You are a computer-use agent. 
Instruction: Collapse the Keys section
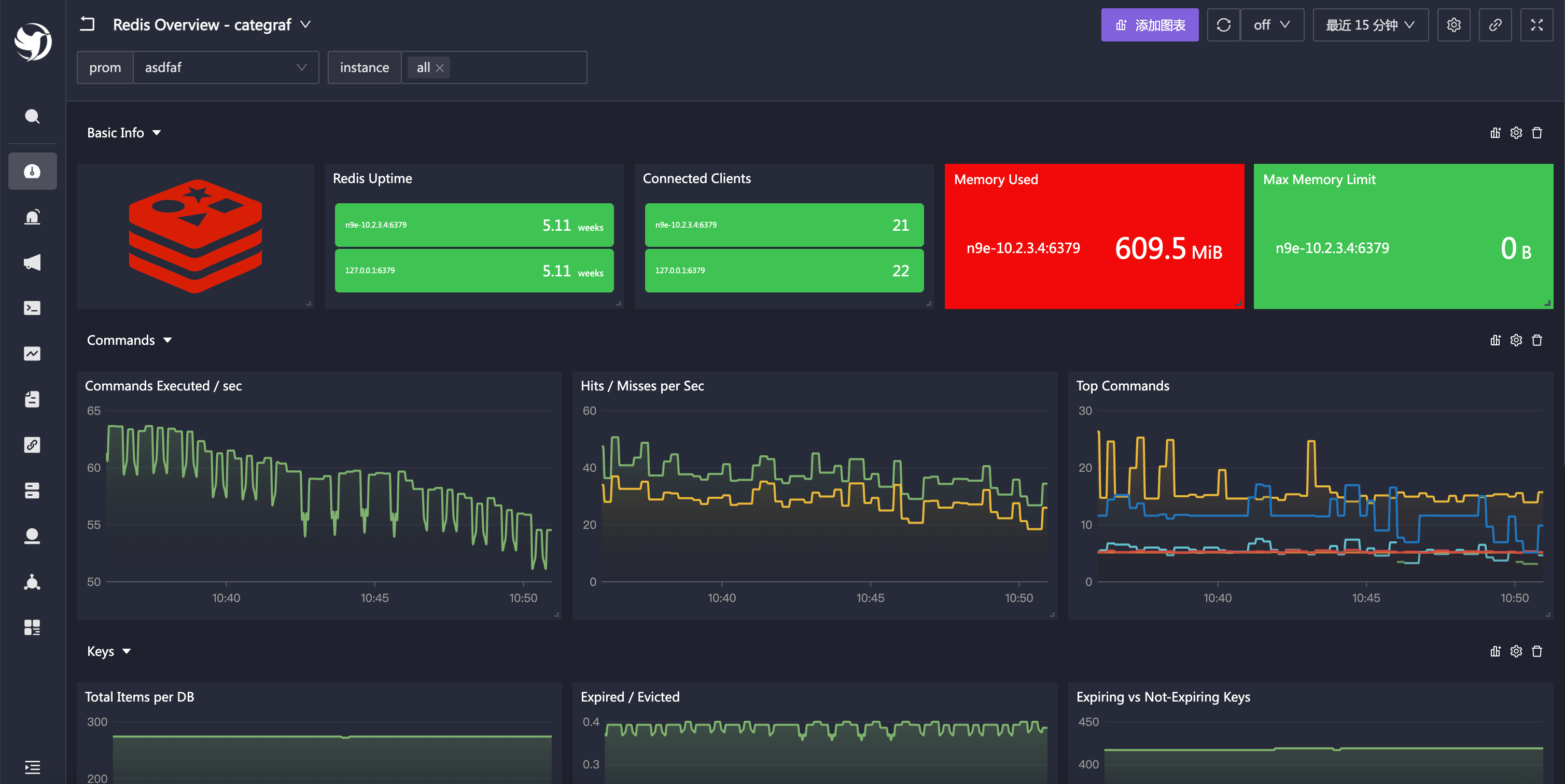click(x=127, y=652)
